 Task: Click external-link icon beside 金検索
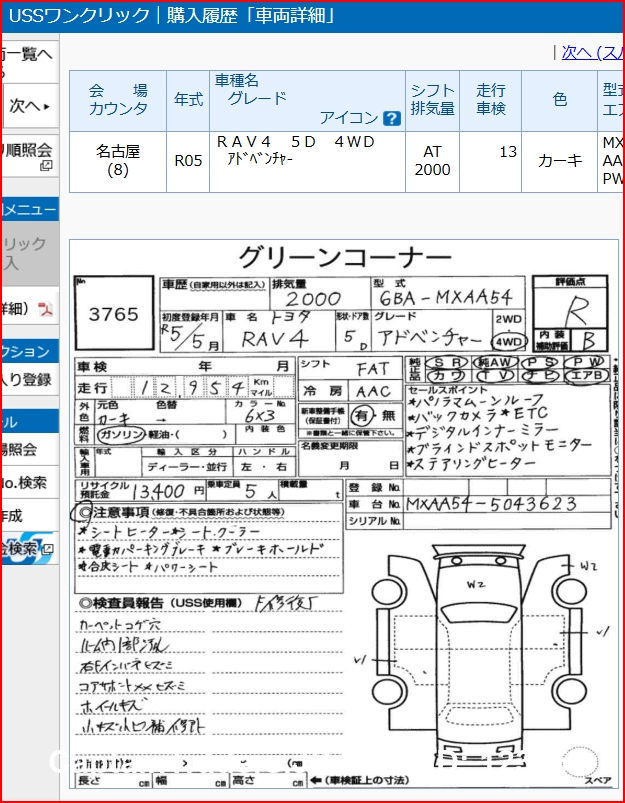(x=47, y=549)
